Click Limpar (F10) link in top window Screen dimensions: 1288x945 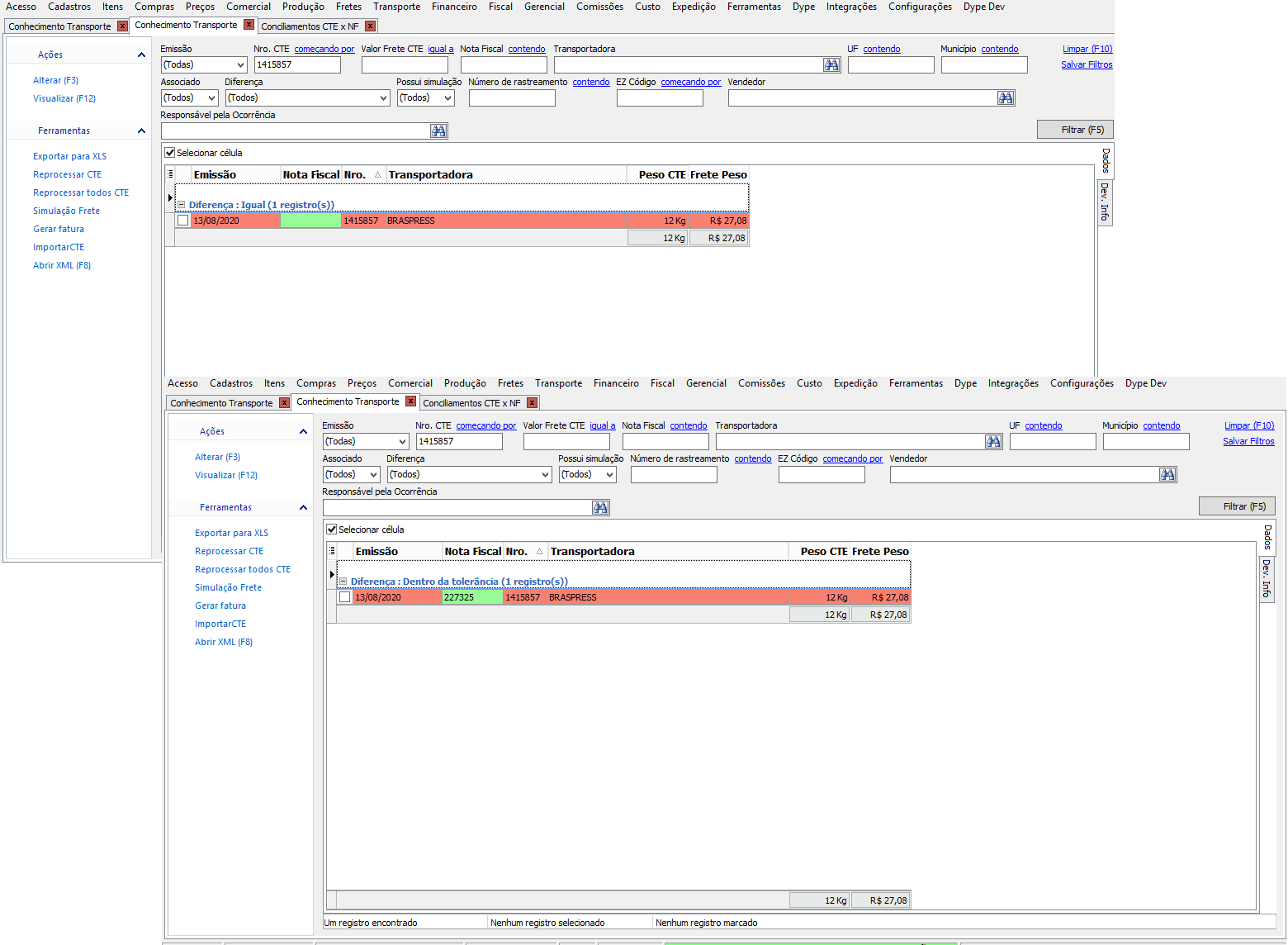coord(1087,49)
